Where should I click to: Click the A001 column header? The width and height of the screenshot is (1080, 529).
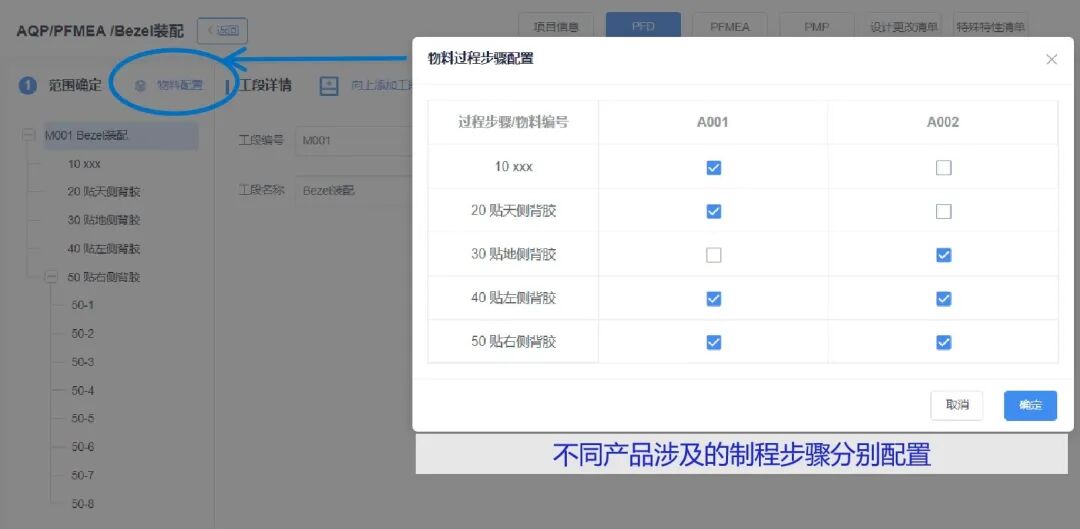pos(713,123)
